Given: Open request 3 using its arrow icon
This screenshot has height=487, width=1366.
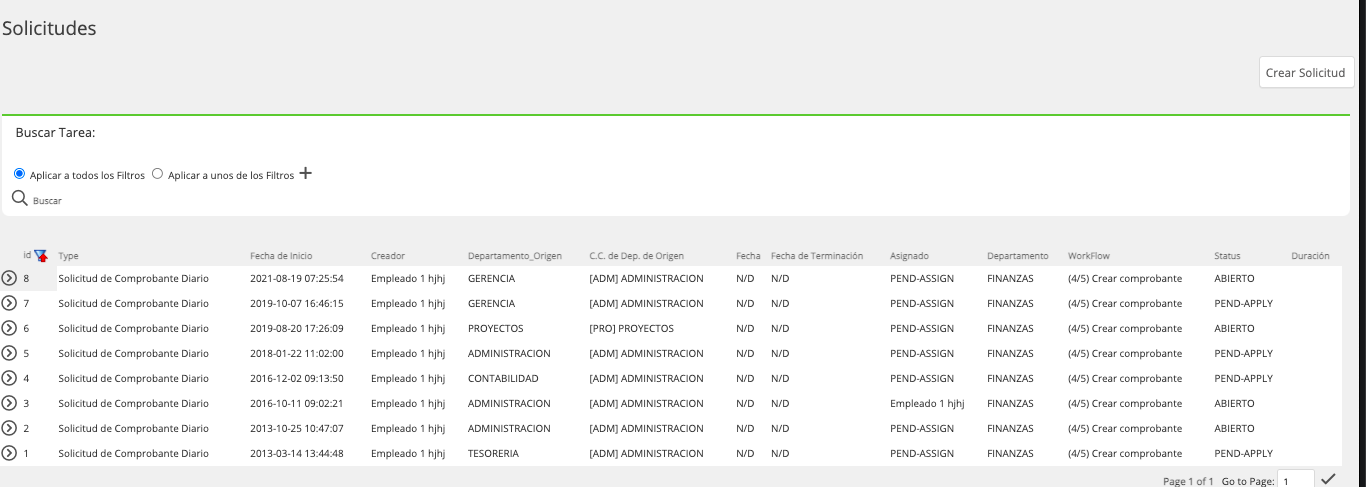Looking at the screenshot, I should tap(9, 403).
